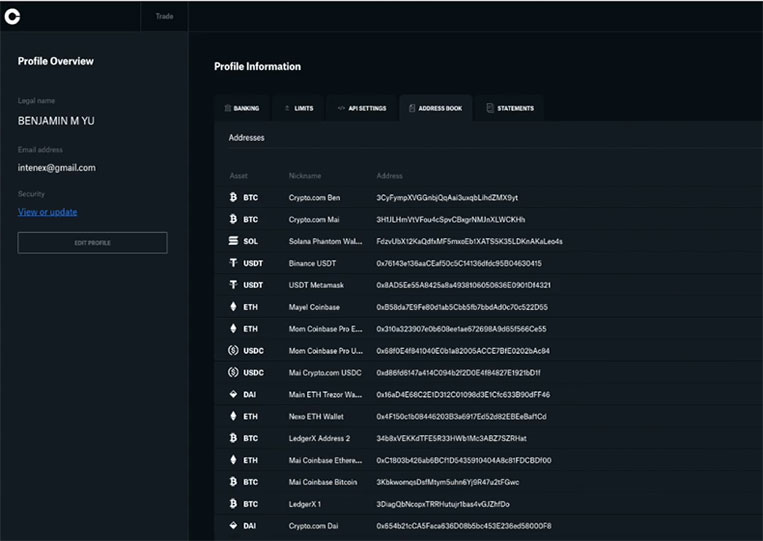Select the Crypto.com Ben nickname

point(314,198)
